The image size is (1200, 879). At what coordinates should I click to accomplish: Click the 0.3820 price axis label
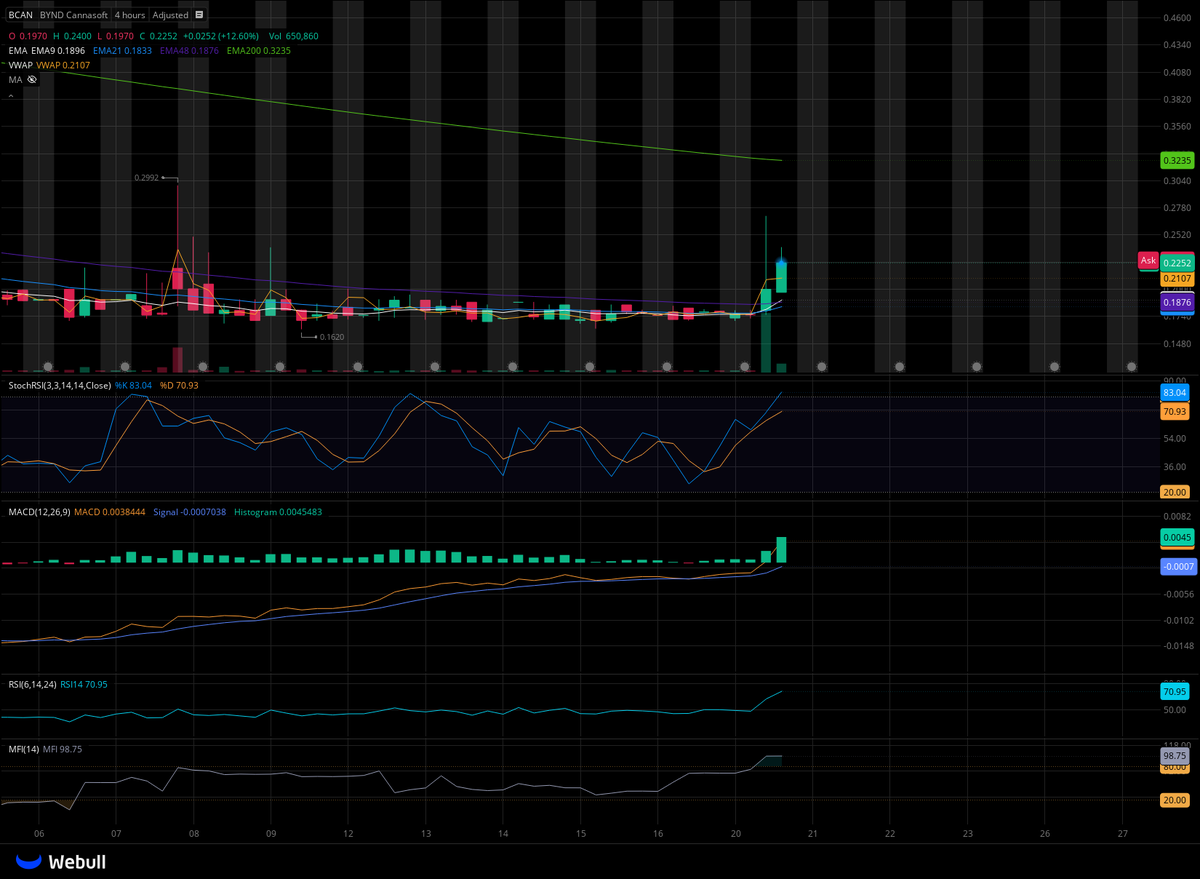pyautogui.click(x=1175, y=100)
